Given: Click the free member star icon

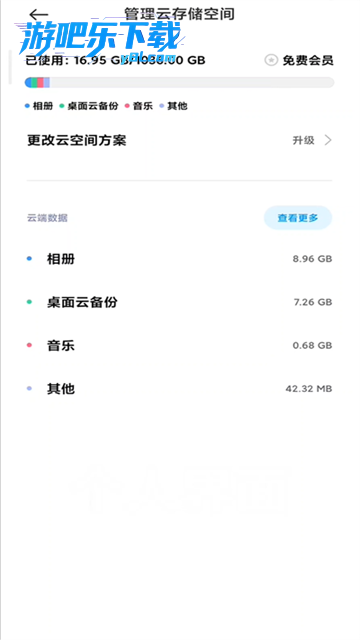Looking at the screenshot, I should tap(271, 60).
